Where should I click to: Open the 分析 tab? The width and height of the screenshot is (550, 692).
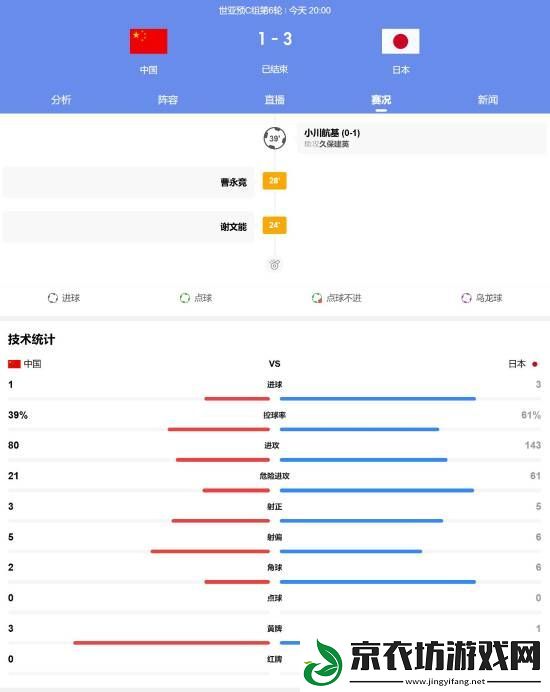point(61,100)
